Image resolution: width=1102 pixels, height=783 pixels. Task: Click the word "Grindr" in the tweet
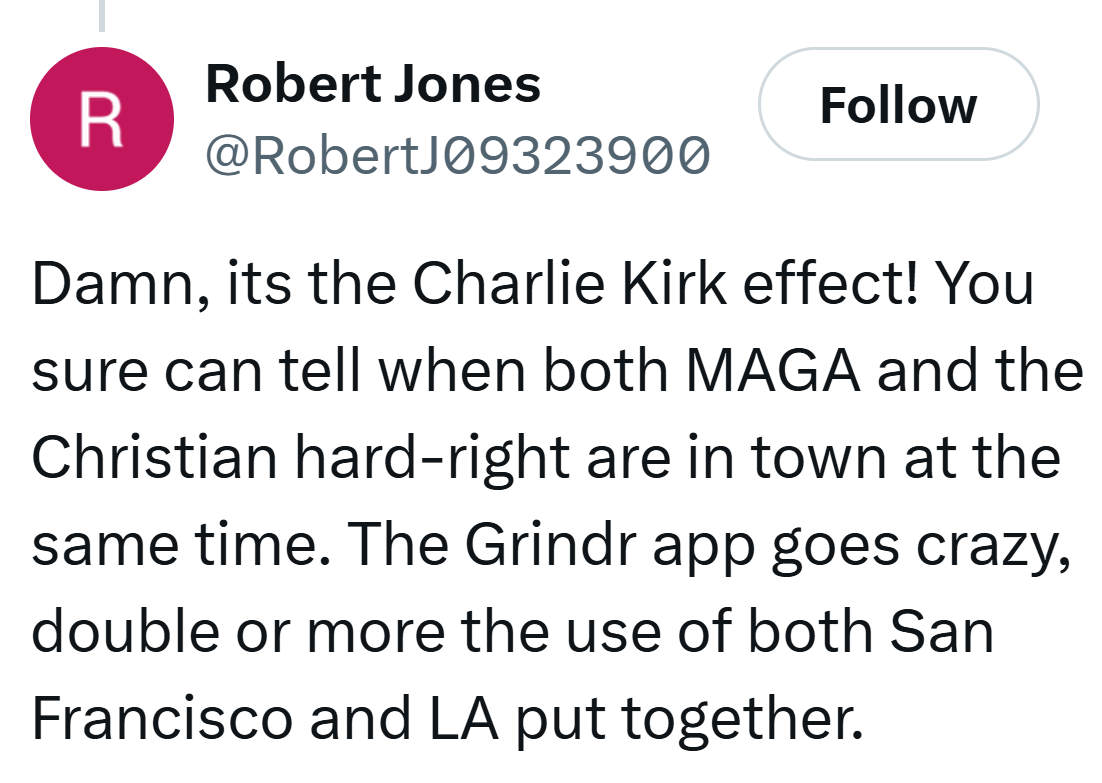coord(538,543)
